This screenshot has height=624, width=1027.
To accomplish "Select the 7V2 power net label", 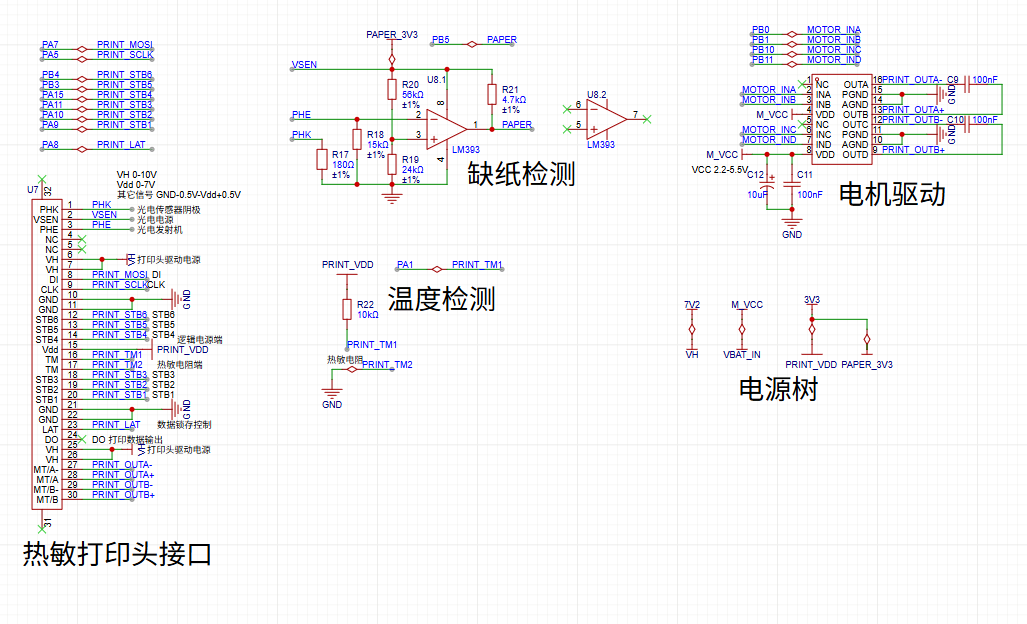I will 692,304.
